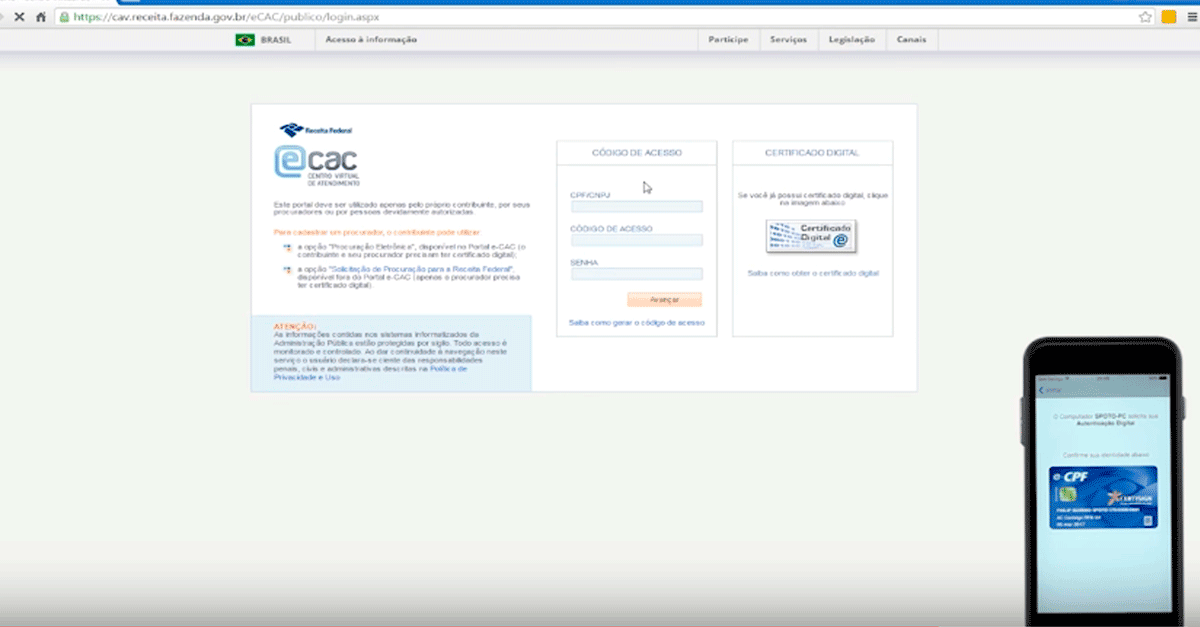Open 'Saiba como obter o certificado digital' link
This screenshot has height=627, width=1200.
(813, 273)
